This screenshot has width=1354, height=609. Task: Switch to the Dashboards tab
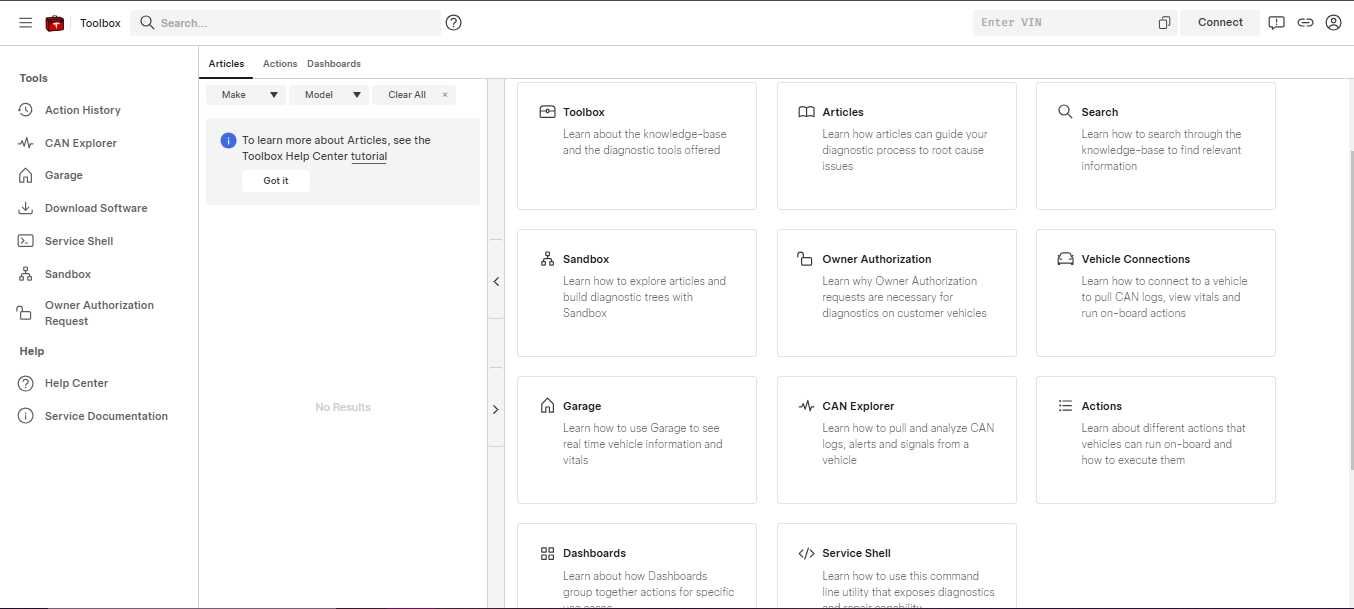point(334,64)
